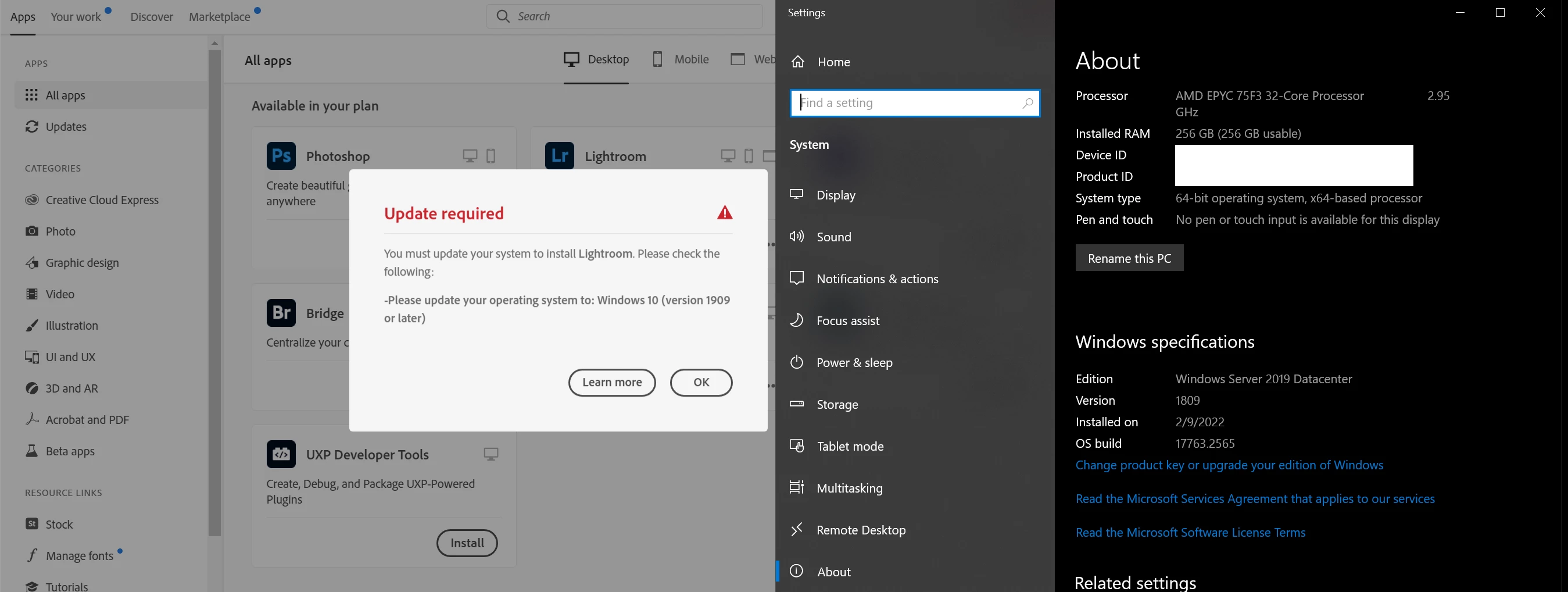This screenshot has height=592, width=1568.
Task: Click the 256 GB installed RAM value
Action: [1238, 133]
